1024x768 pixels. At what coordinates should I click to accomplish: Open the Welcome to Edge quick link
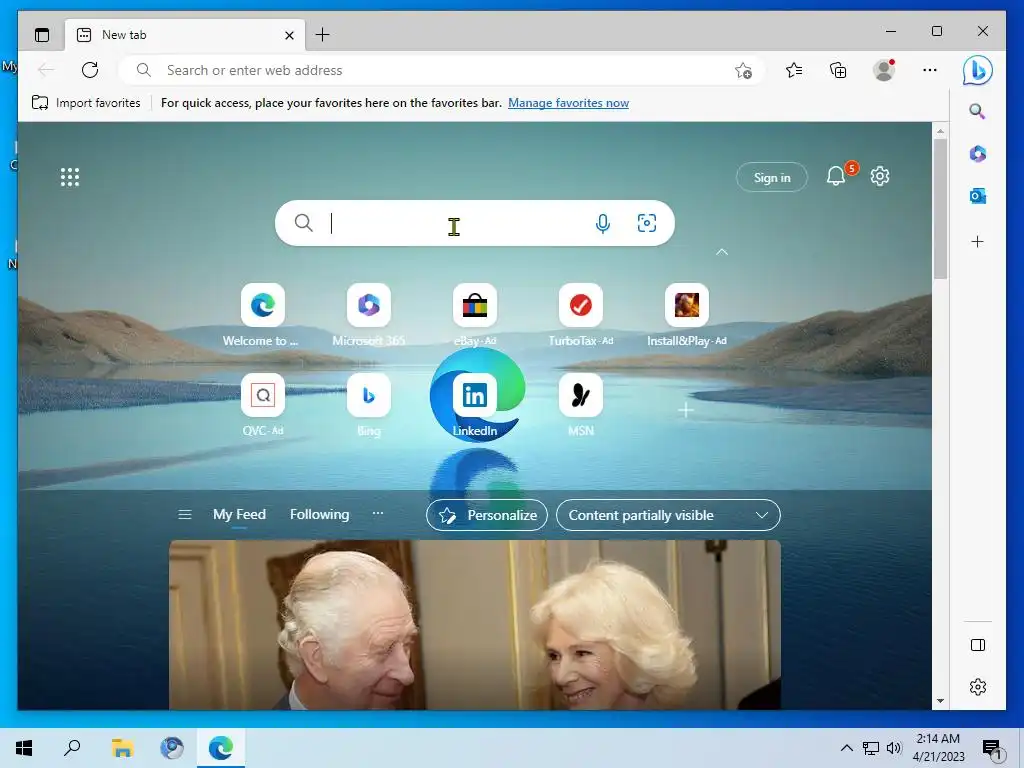(x=263, y=315)
